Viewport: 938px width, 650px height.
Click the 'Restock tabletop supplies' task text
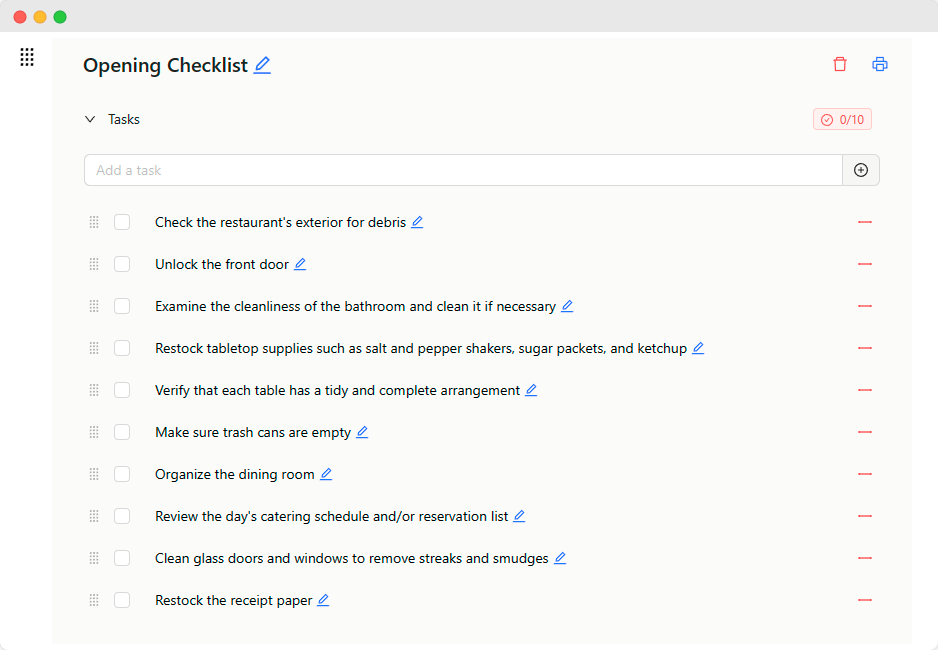(x=420, y=348)
